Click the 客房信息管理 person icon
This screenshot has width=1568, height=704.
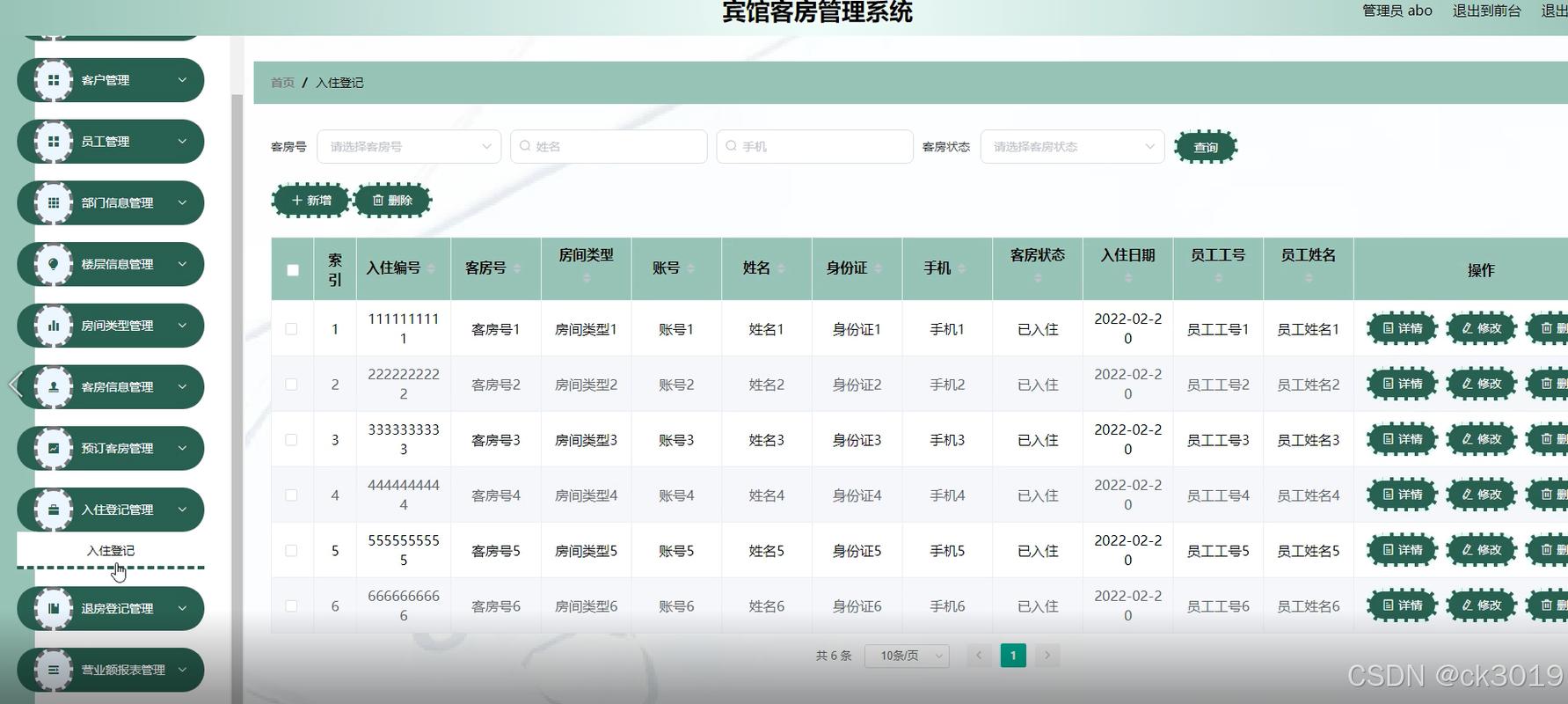(54, 387)
